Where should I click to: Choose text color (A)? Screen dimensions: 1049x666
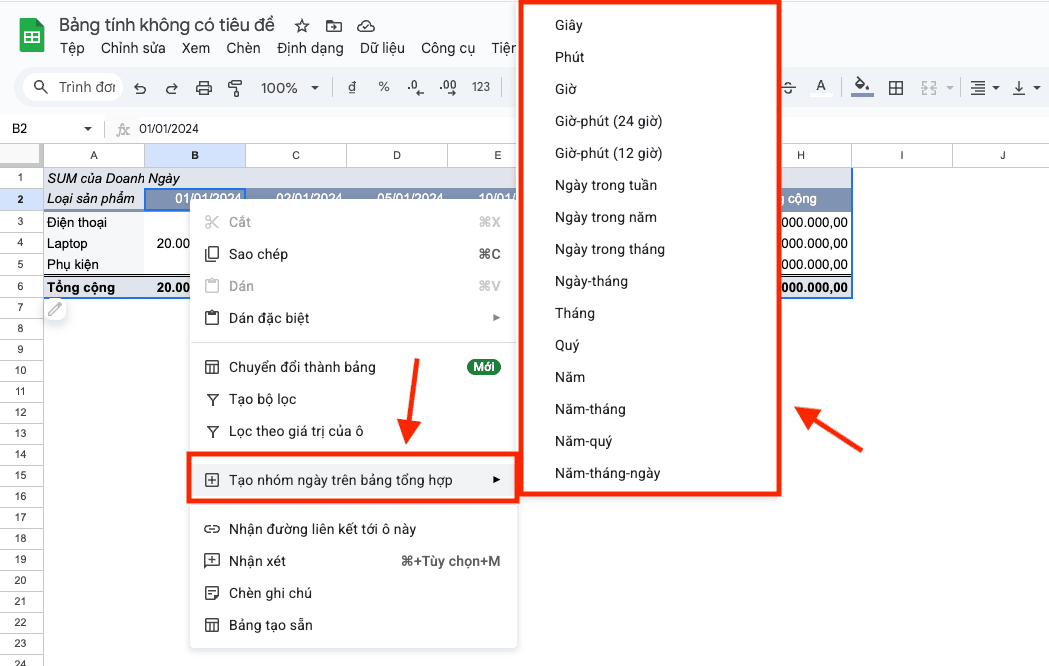821,88
